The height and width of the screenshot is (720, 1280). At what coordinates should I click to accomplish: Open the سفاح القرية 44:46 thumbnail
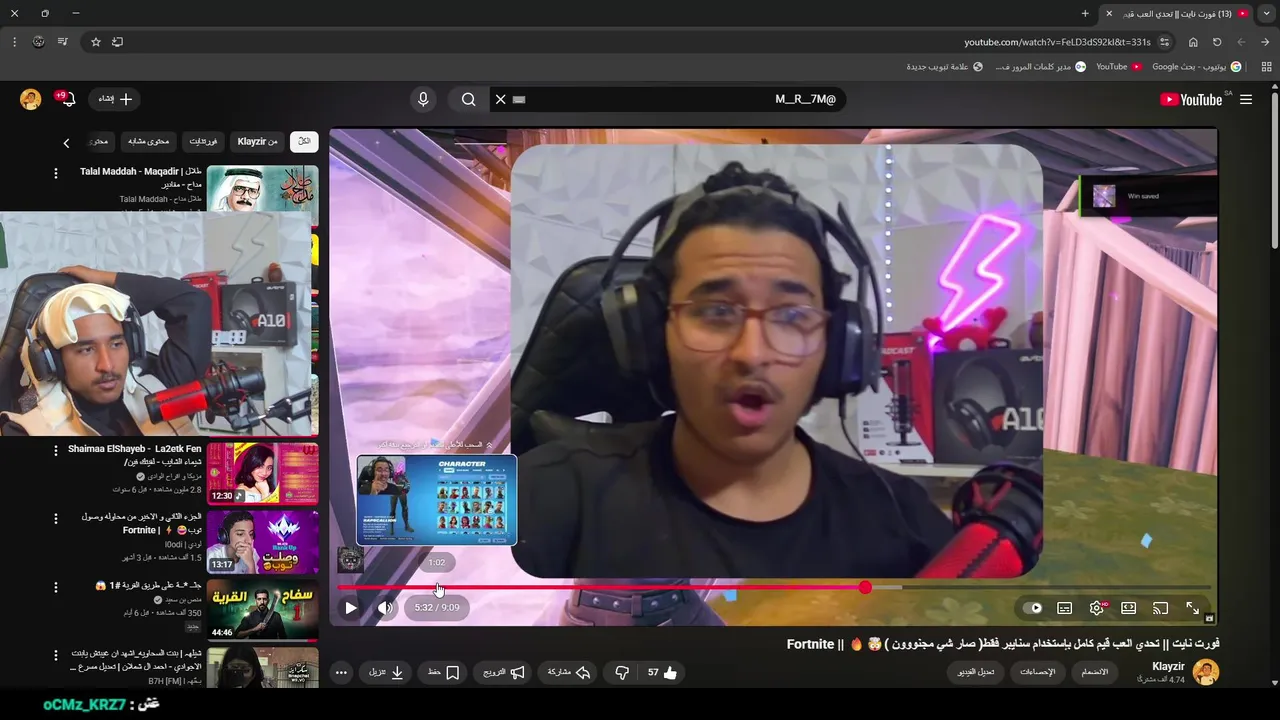[262, 609]
